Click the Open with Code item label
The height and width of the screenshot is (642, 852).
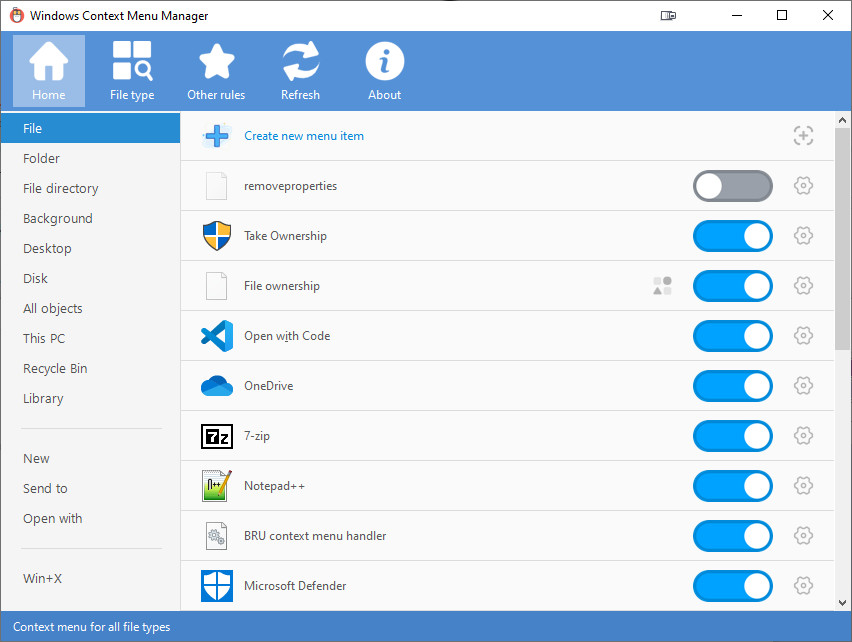(x=287, y=336)
